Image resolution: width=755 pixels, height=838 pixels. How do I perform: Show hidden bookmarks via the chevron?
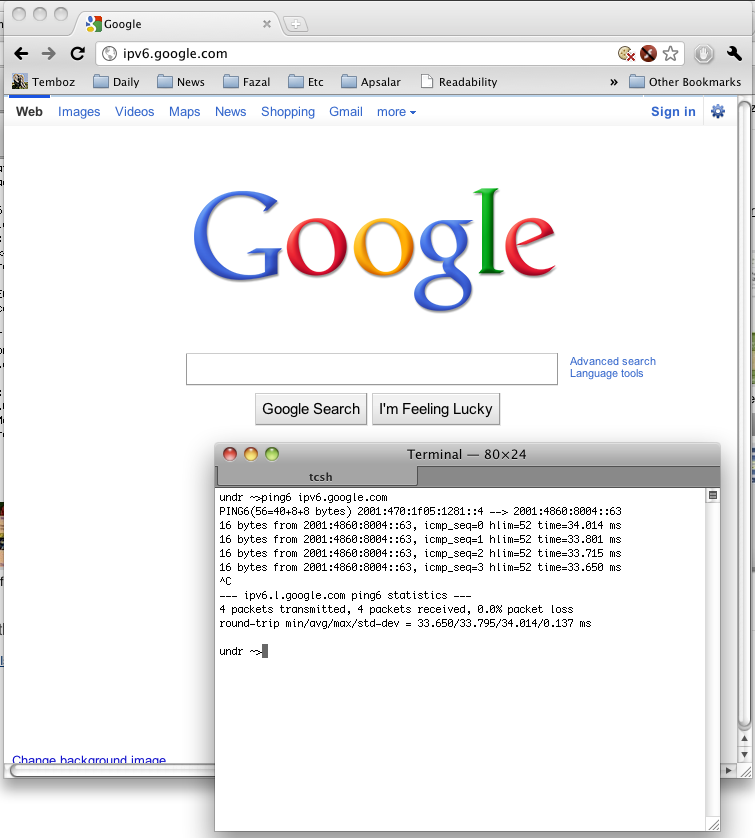click(614, 82)
